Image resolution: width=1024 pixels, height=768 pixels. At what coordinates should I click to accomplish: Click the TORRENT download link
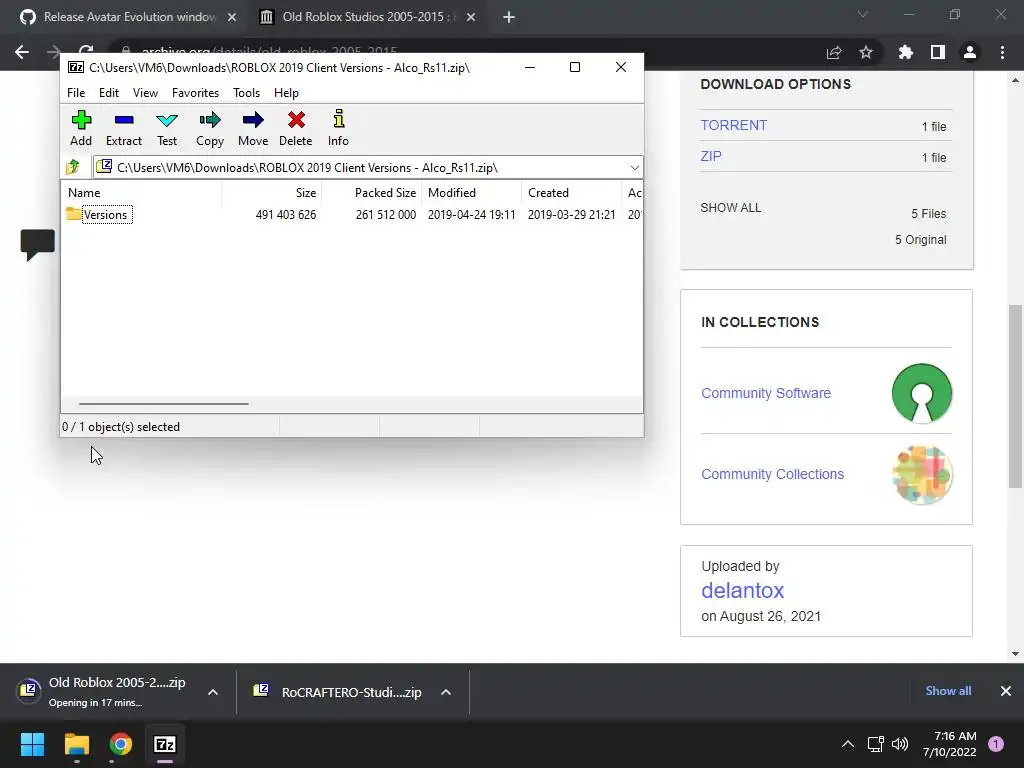(733, 125)
